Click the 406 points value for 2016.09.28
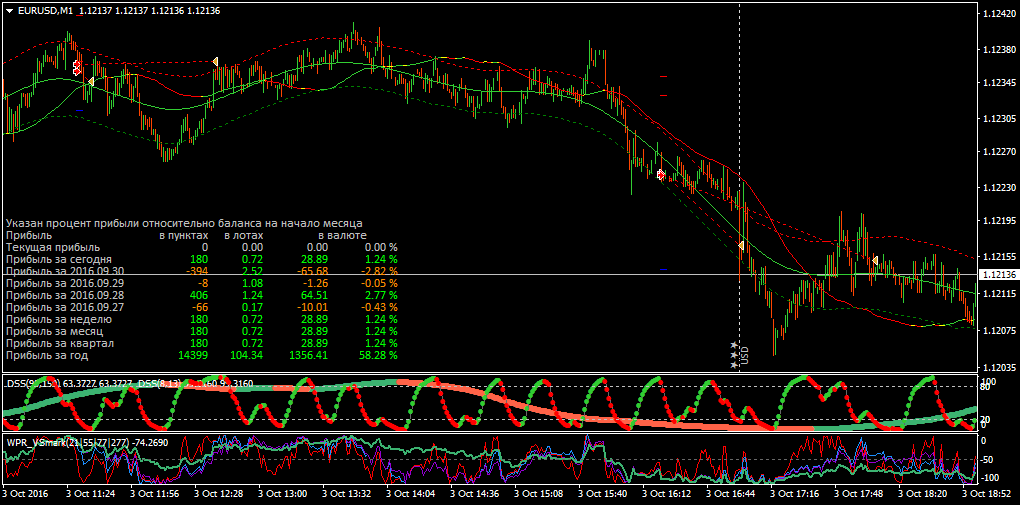The image size is (1020, 505). pyautogui.click(x=197, y=295)
